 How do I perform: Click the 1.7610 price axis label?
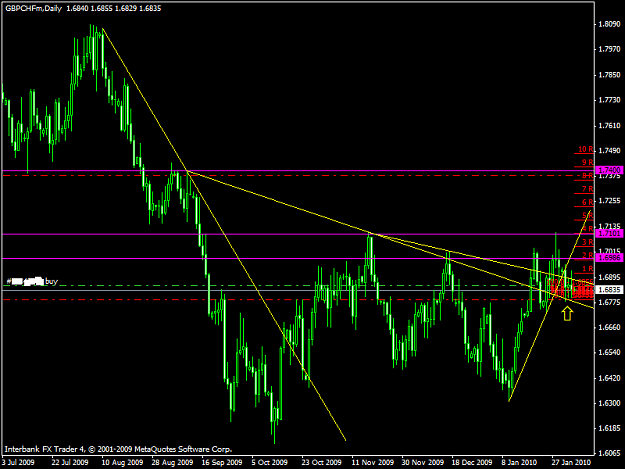pyautogui.click(x=609, y=126)
